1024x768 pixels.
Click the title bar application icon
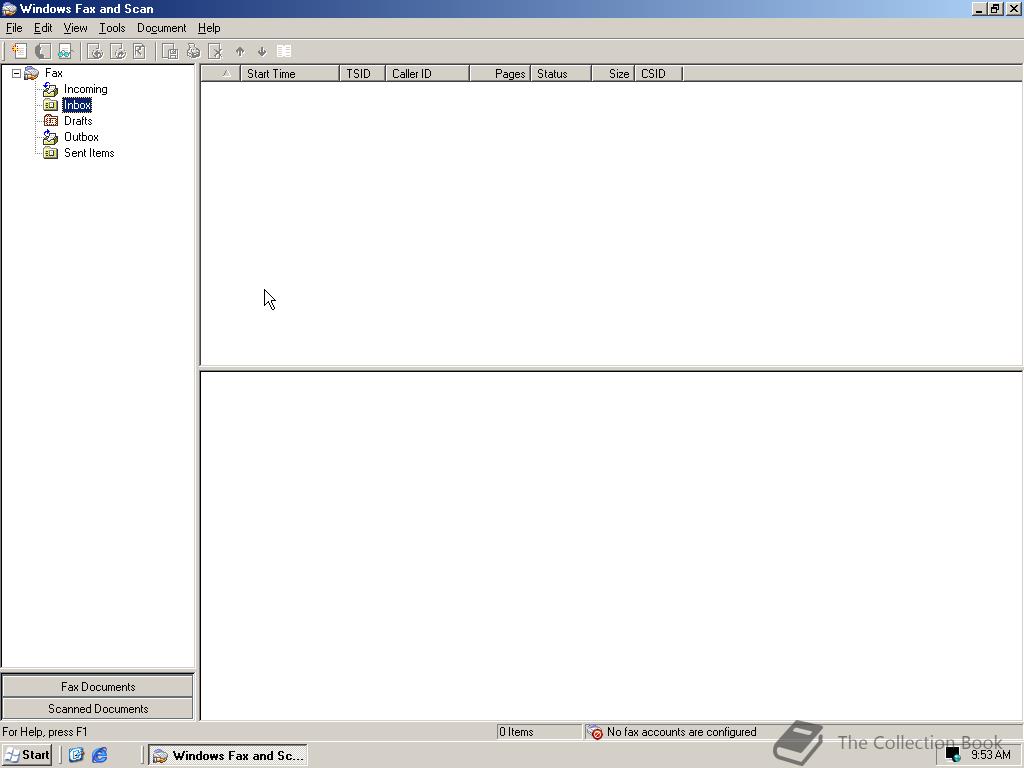coord(9,9)
